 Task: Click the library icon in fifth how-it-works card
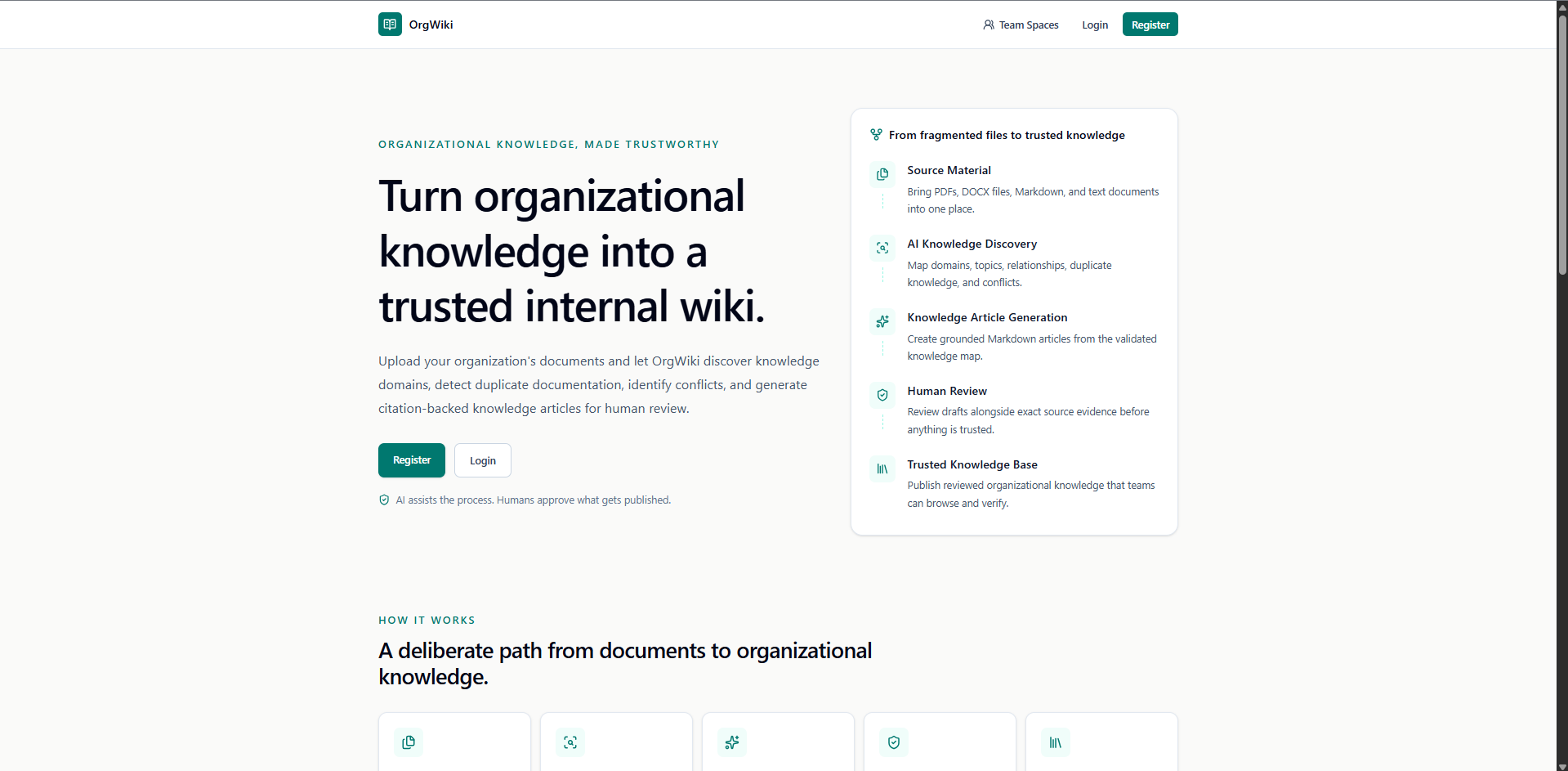pos(1056,742)
